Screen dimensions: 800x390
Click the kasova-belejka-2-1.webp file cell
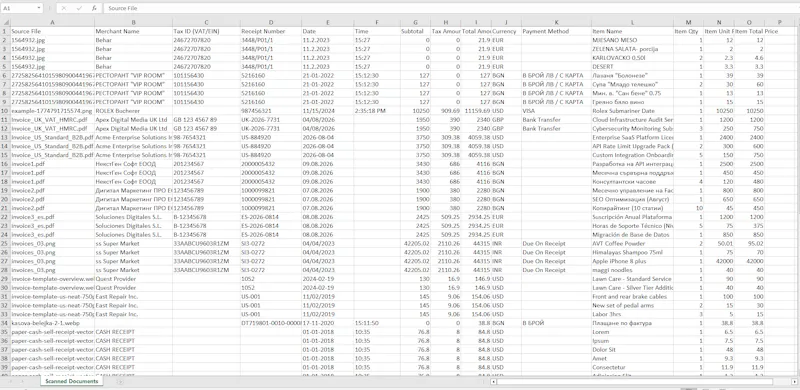[52, 323]
